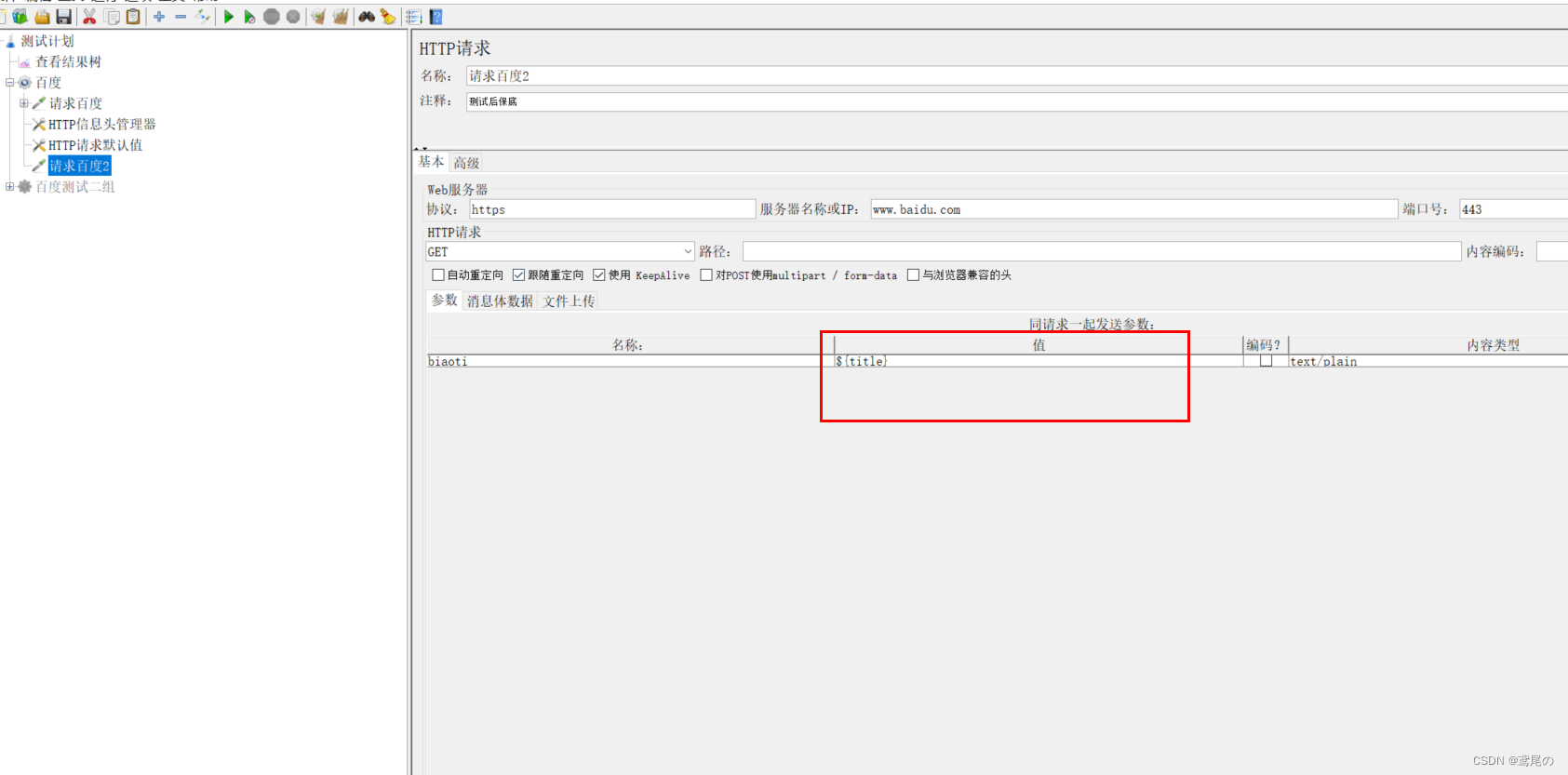Click the Shutdown test icon
Image resolution: width=1568 pixels, height=775 pixels.
(x=293, y=17)
